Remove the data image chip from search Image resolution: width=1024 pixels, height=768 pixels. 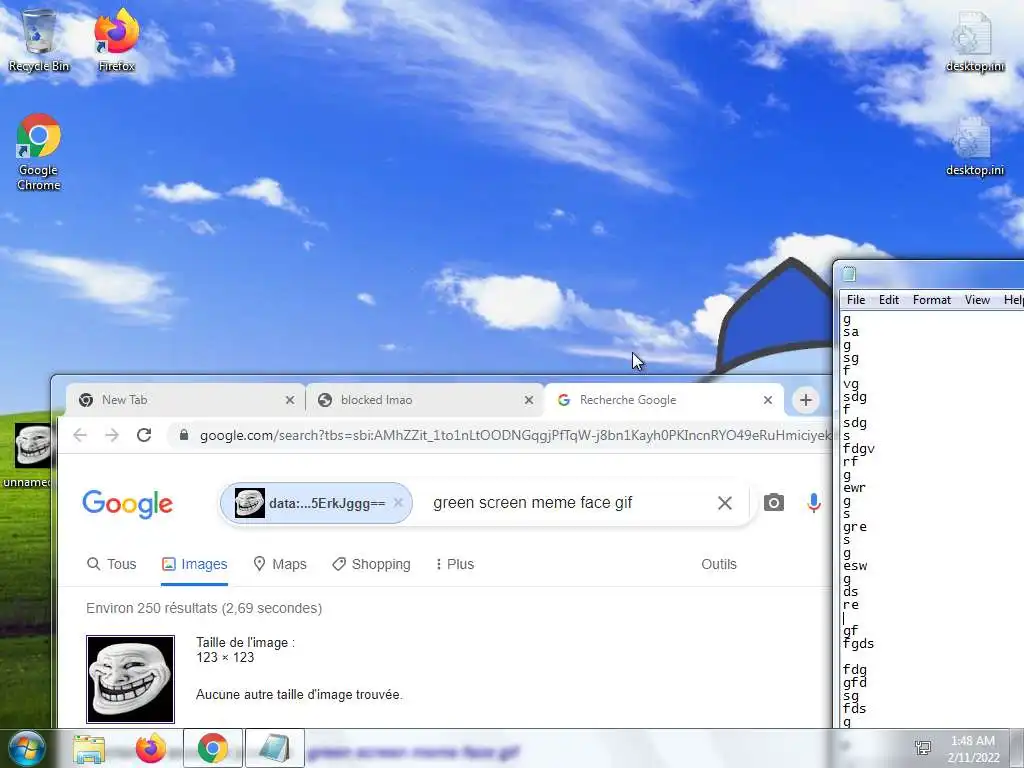tap(398, 503)
